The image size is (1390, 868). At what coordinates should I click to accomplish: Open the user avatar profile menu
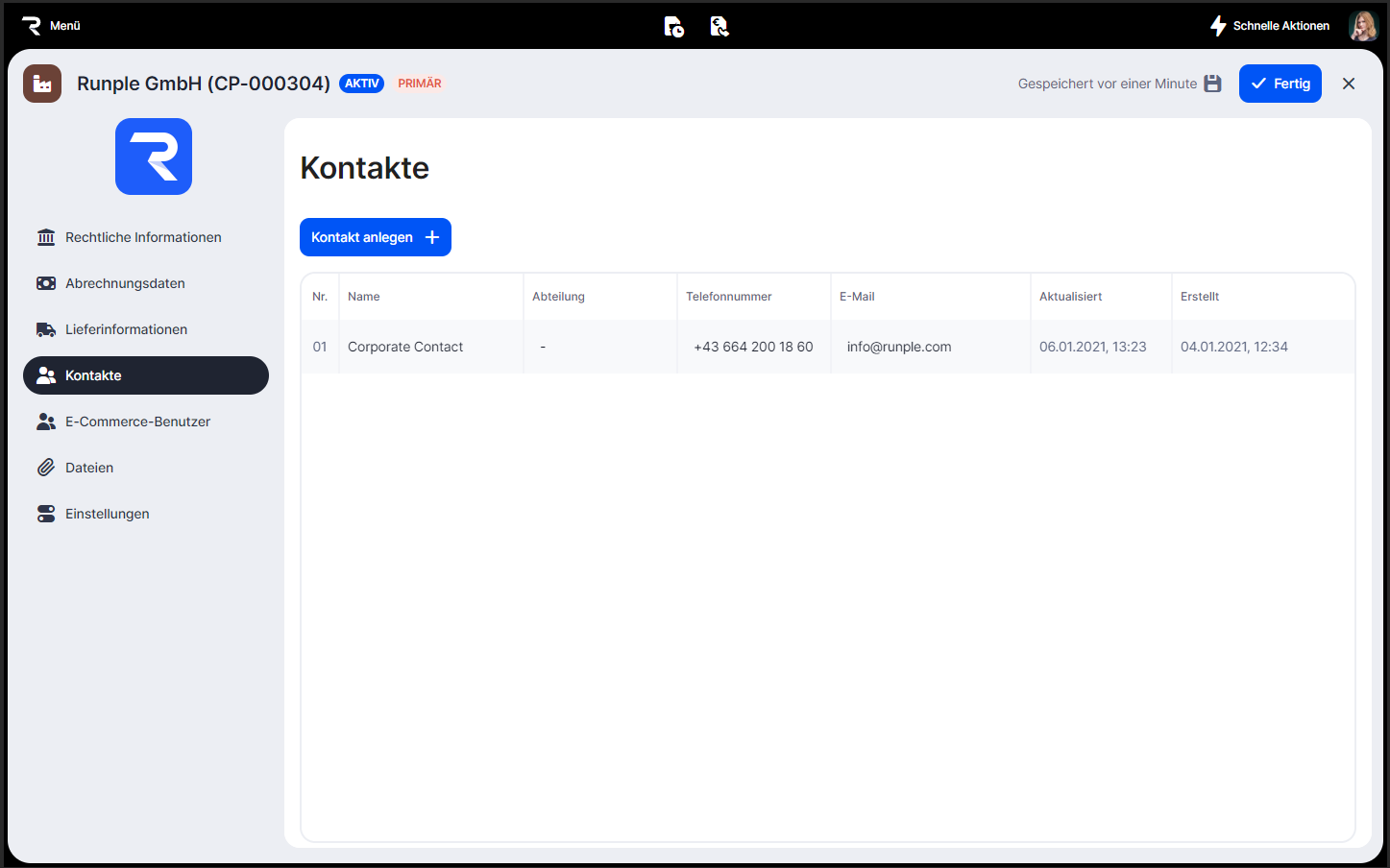tap(1362, 26)
